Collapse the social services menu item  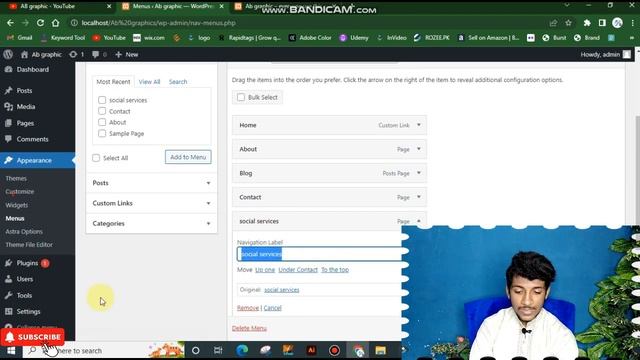pyautogui.click(x=419, y=221)
